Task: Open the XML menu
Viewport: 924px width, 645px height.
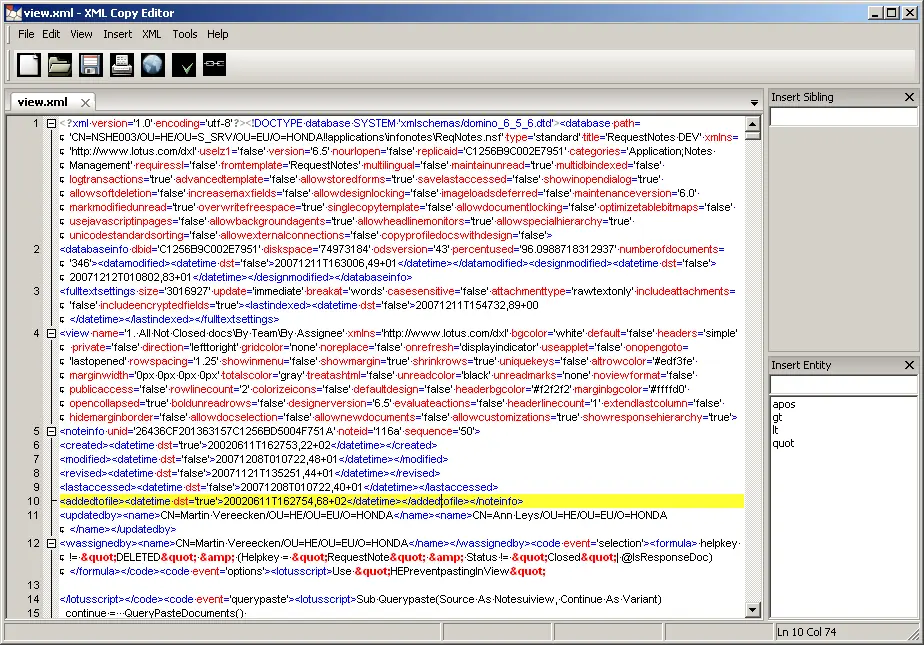Action: click(151, 34)
